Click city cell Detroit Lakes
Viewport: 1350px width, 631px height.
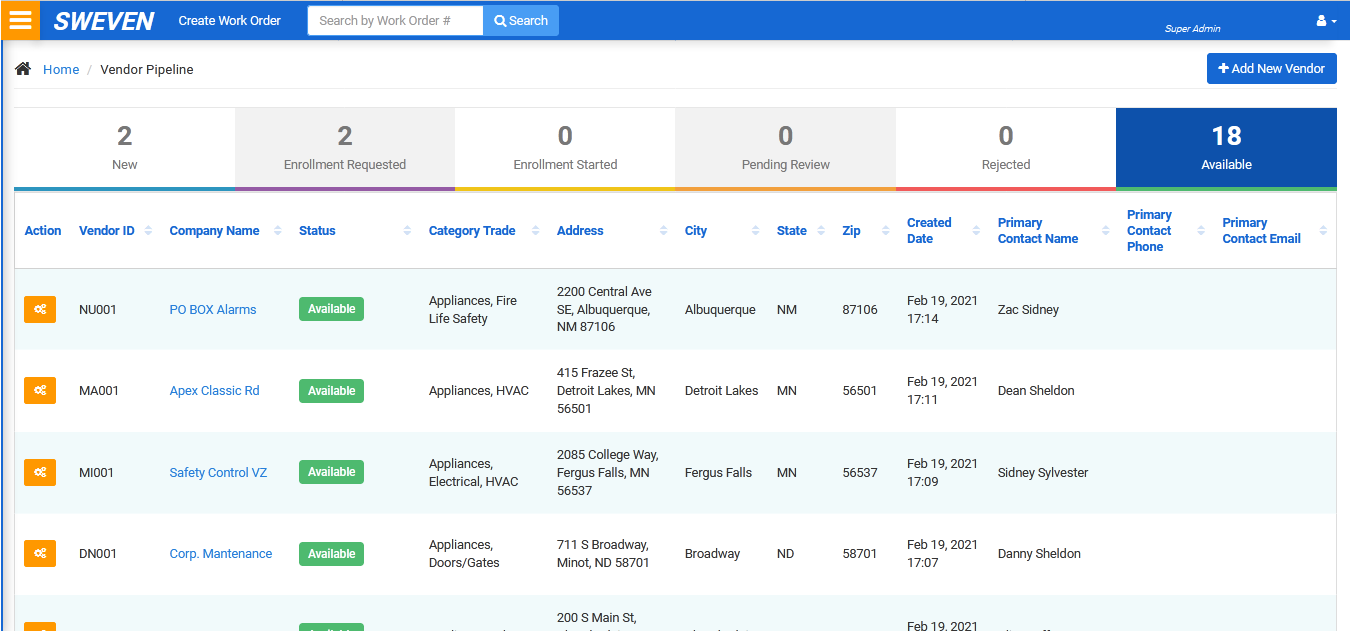pos(722,390)
